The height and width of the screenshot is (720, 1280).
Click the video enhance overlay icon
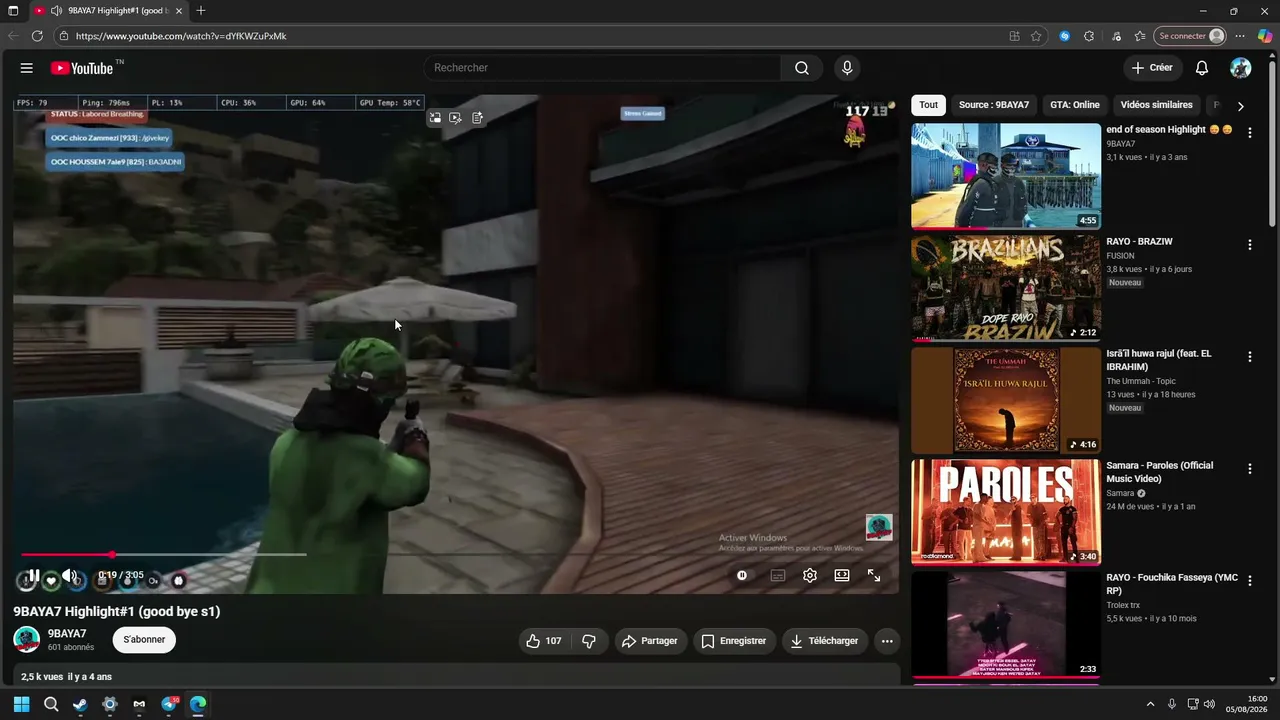(456, 118)
